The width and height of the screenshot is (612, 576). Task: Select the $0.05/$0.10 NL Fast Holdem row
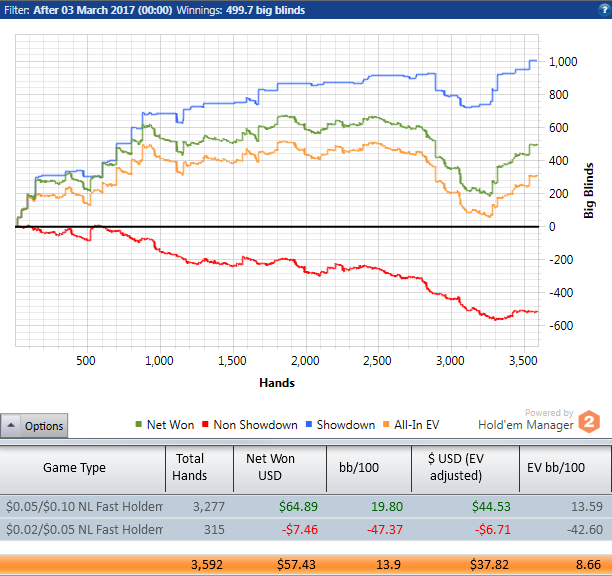tap(306, 507)
